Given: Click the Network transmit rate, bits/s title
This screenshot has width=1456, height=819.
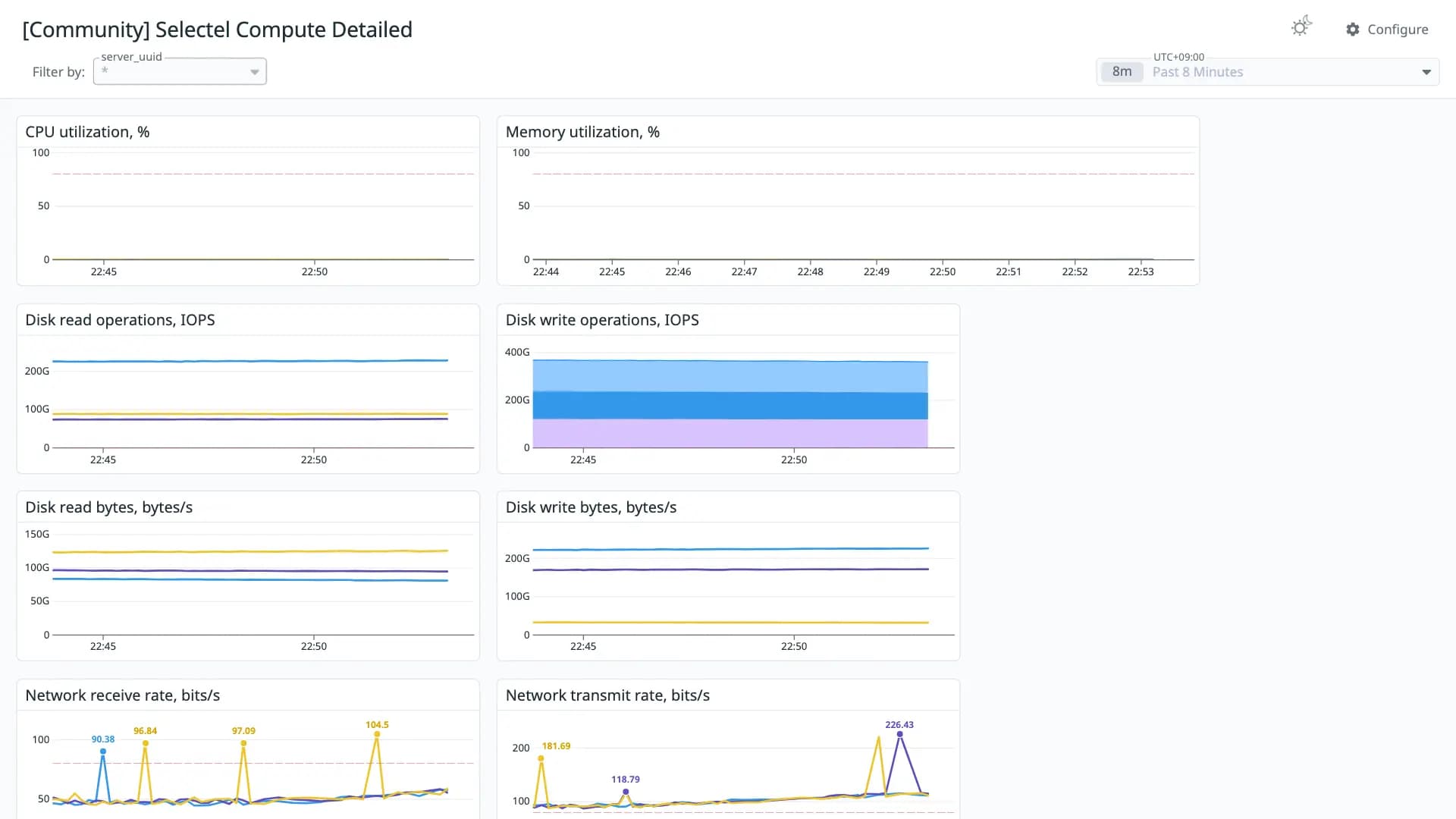Looking at the screenshot, I should coord(607,695).
